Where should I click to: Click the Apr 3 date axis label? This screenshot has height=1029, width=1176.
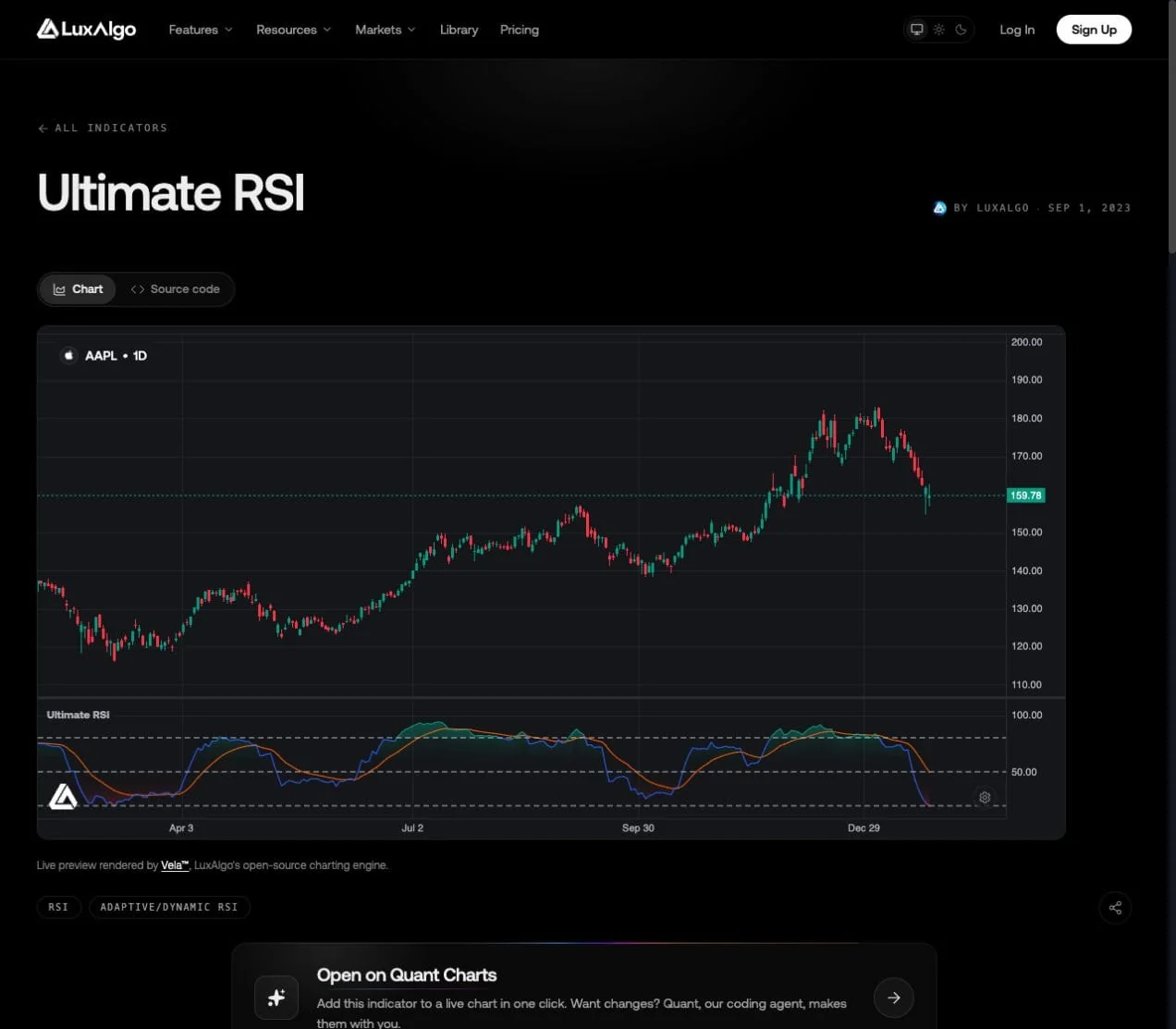[181, 828]
